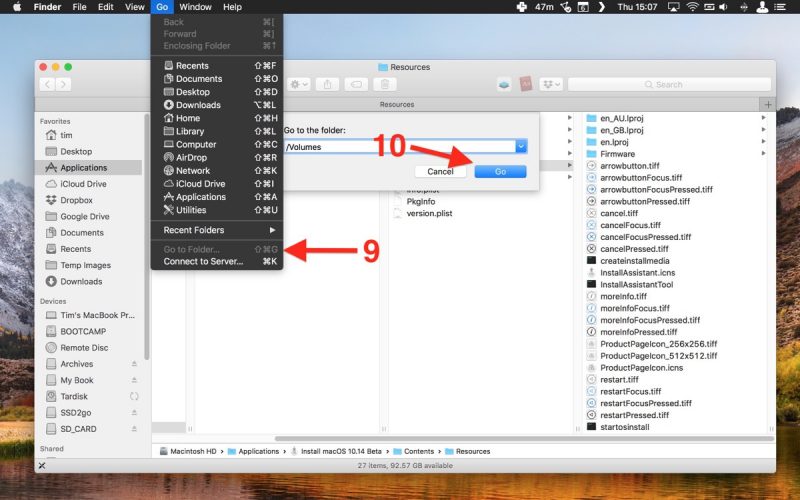Click the Delete trash toolbar icon
The image size is (800, 500).
coord(385,84)
